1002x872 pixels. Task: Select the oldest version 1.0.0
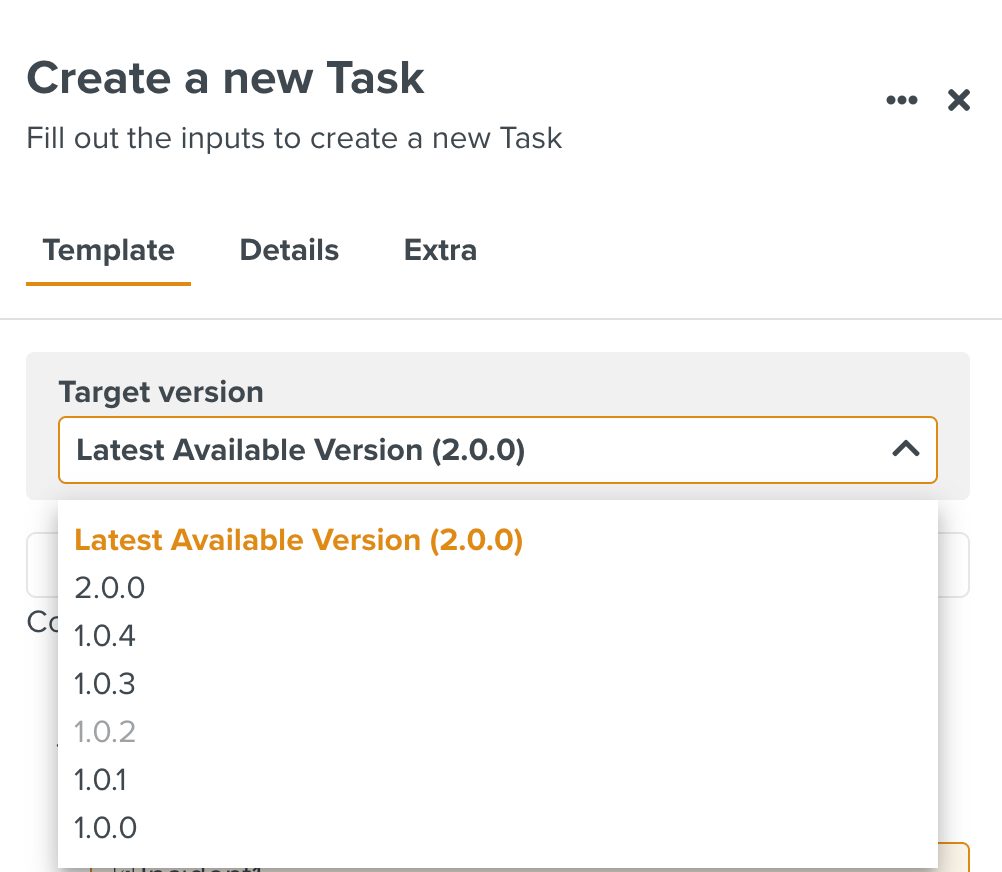click(x=105, y=828)
